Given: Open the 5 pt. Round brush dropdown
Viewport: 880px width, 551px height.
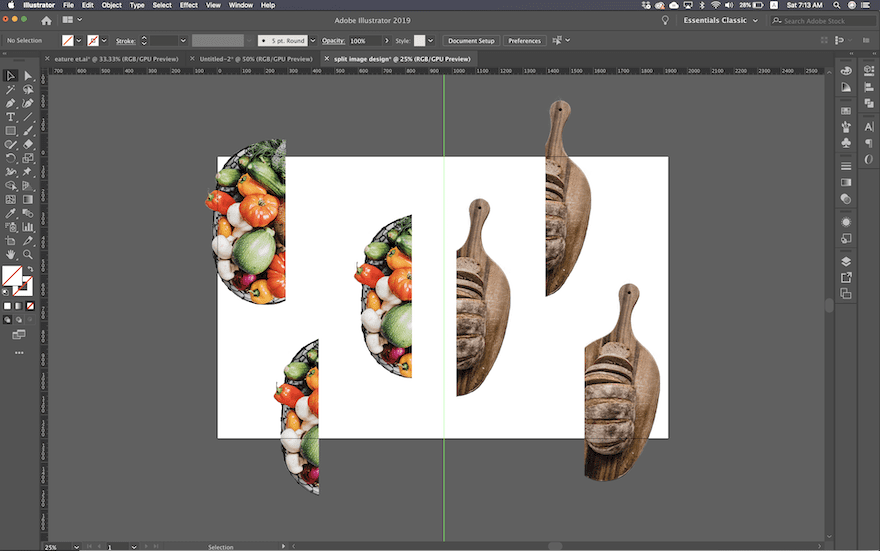Looking at the screenshot, I should point(286,41).
